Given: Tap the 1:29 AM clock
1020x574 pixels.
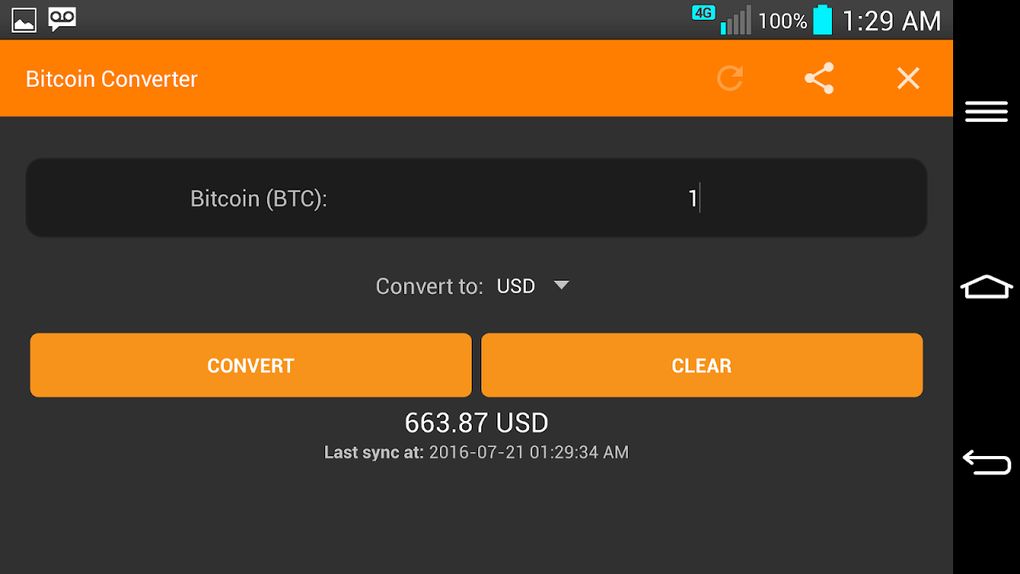Looking at the screenshot, I should [x=891, y=20].
